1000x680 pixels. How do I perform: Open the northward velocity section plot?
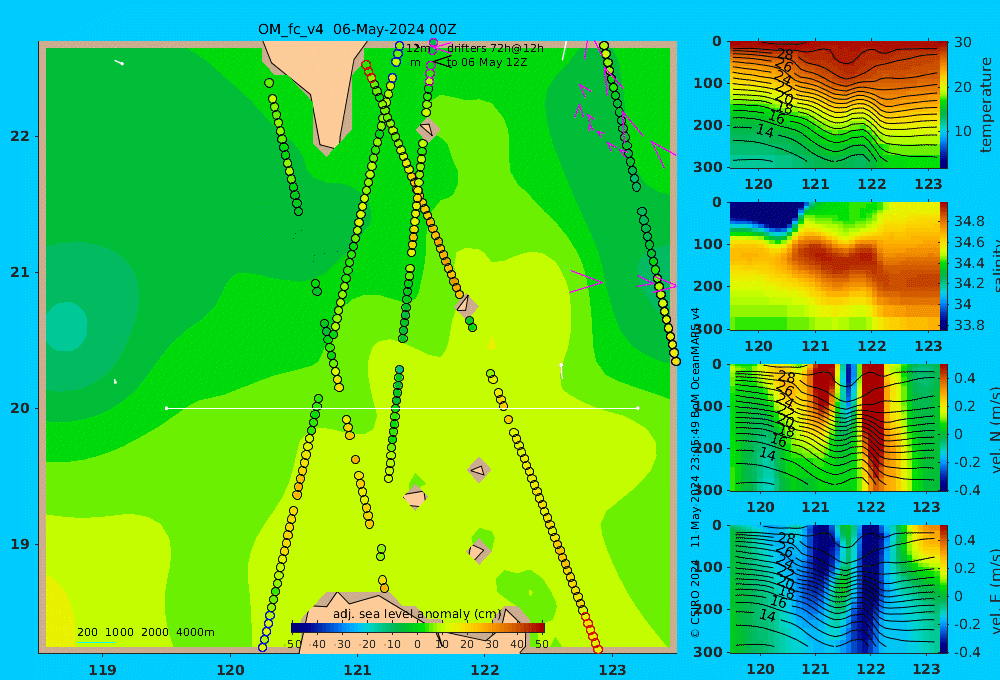click(834, 427)
